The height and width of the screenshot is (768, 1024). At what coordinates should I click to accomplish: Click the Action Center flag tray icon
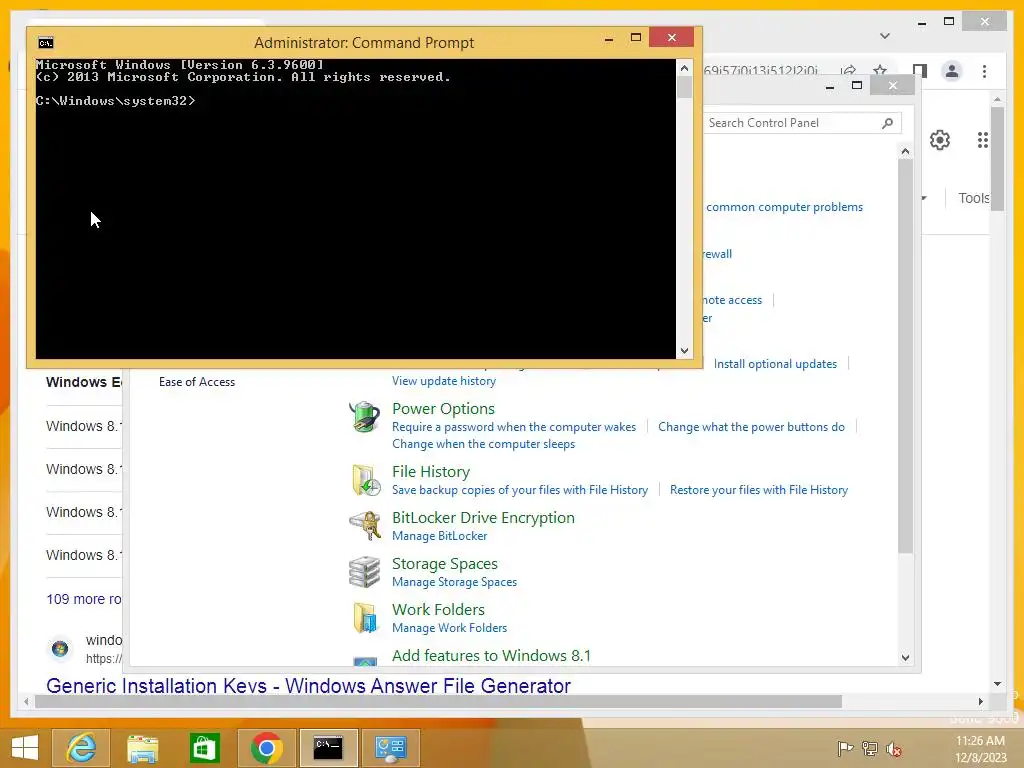click(845, 749)
